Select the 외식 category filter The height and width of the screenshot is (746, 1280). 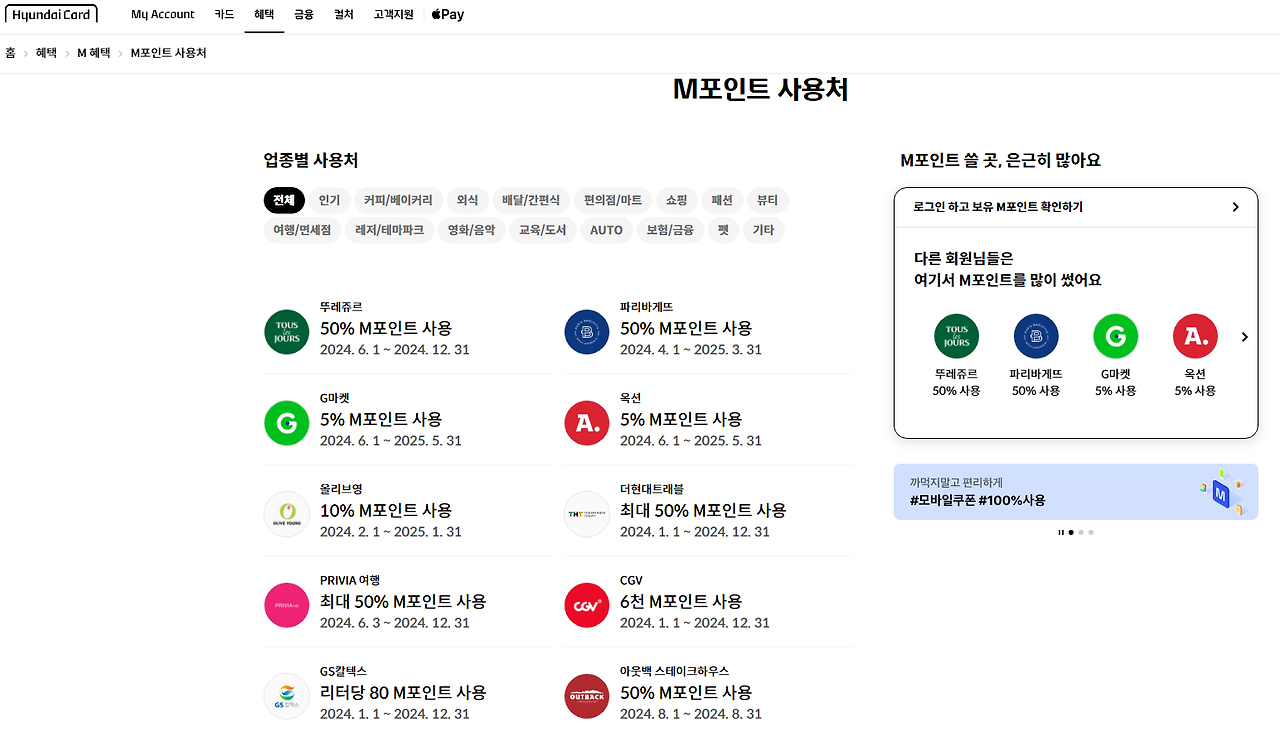467,200
